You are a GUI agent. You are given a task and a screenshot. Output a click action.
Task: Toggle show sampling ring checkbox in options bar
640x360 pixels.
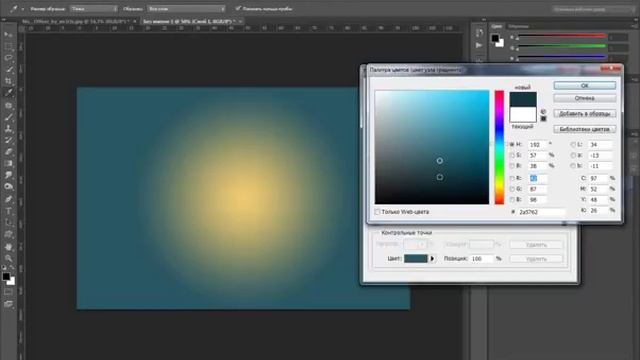[238, 9]
